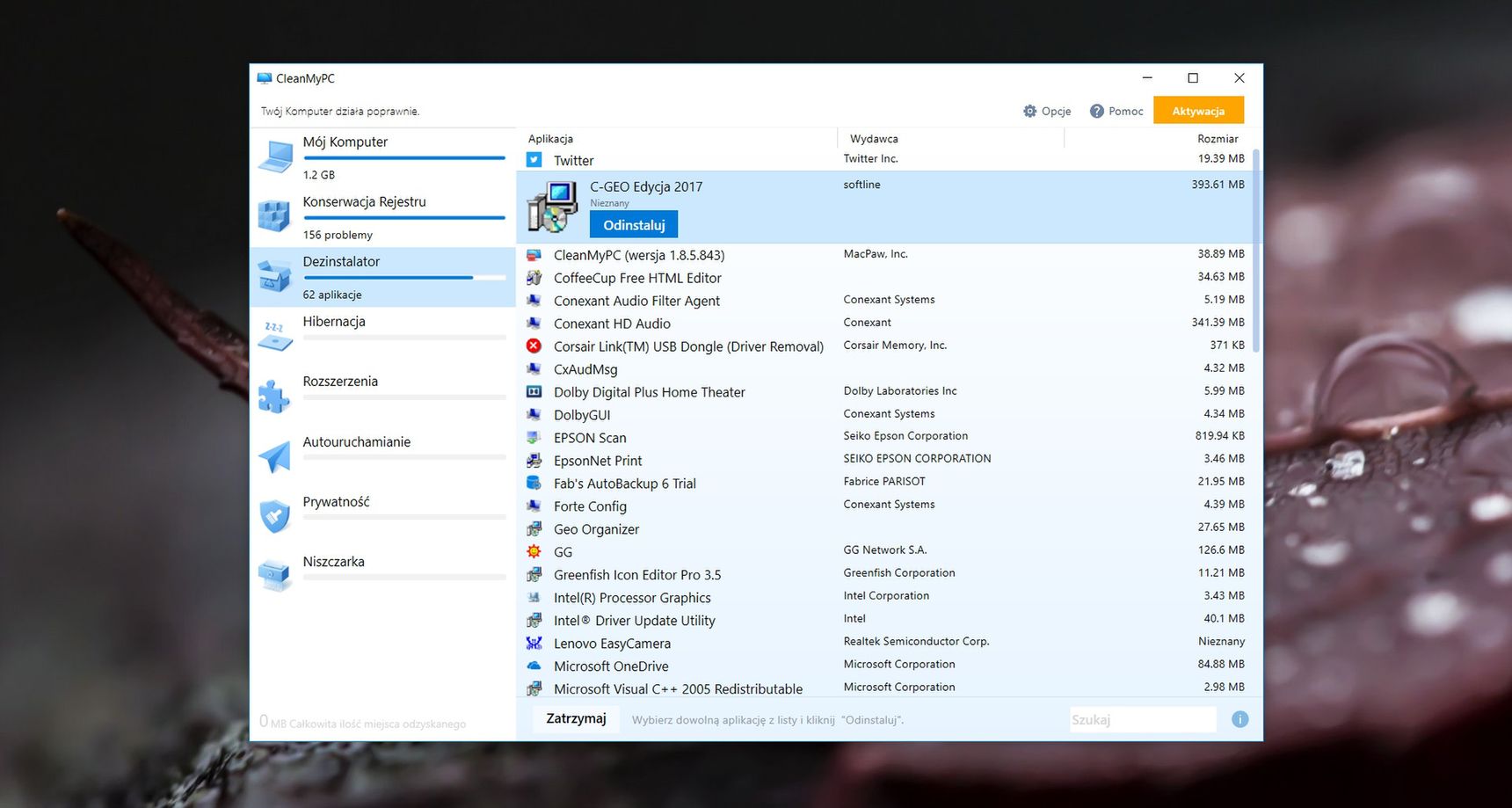Click the Fab's AutoBackup 6 Trial icon

534,483
